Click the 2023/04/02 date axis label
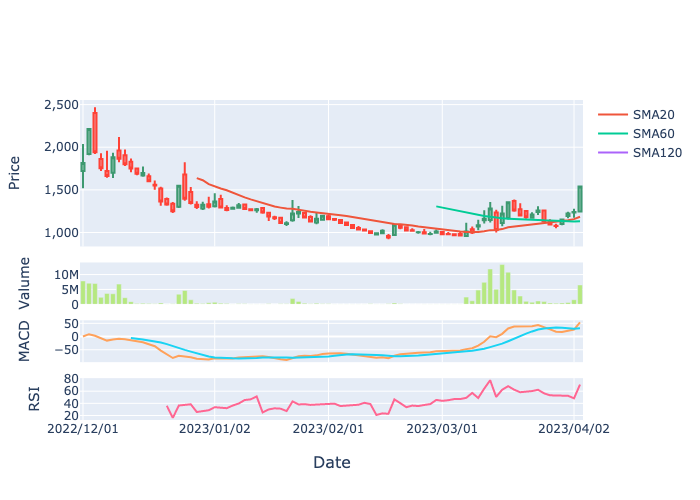Image resolution: width=700 pixels, height=500 pixels. [x=574, y=429]
